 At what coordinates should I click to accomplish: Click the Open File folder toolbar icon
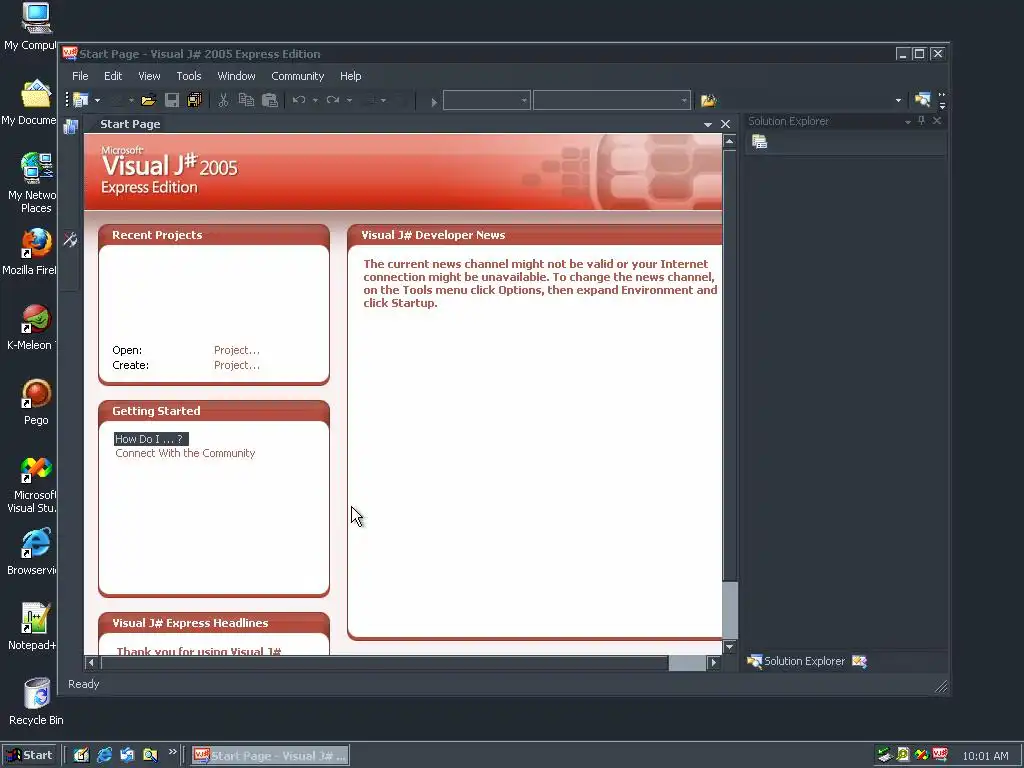click(148, 100)
